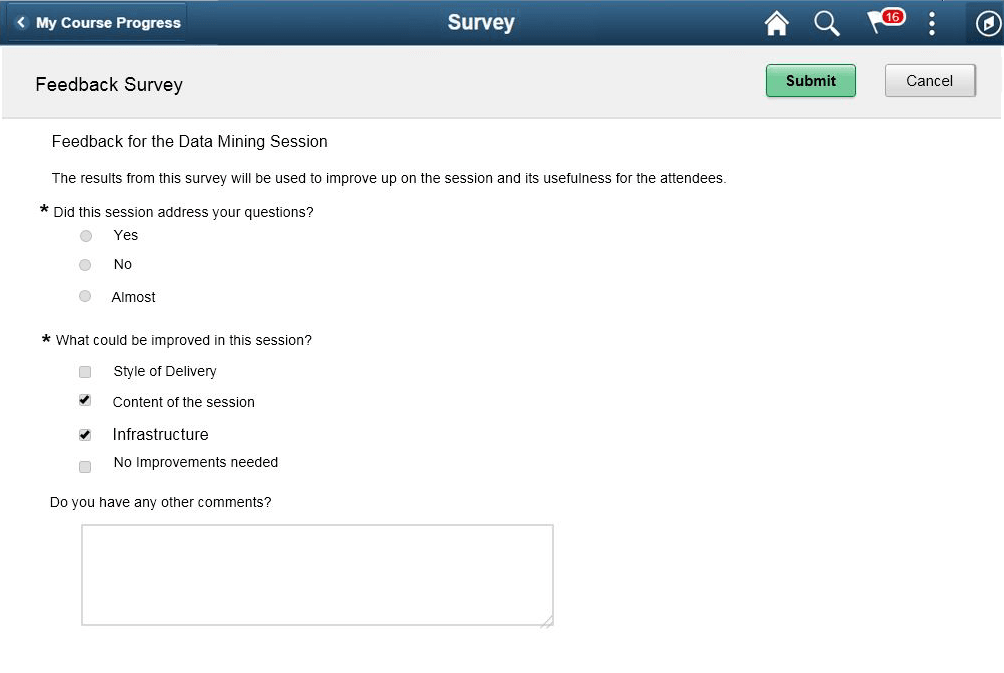Uncheck the Infrastructure checkbox
The image size is (1004, 673).
click(x=85, y=434)
